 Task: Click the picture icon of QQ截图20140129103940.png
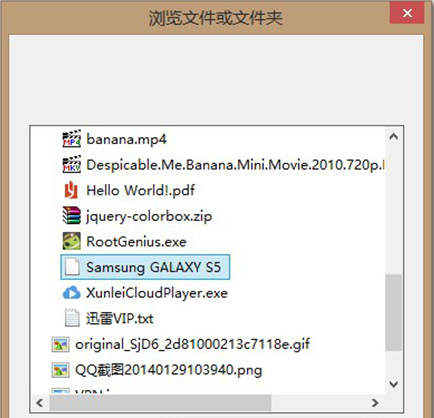60,370
